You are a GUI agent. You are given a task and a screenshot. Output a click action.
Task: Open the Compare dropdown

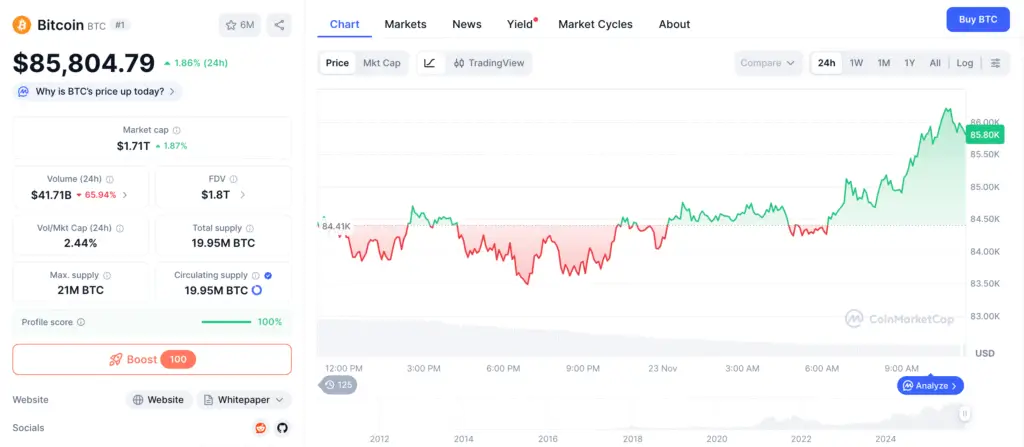click(x=767, y=63)
